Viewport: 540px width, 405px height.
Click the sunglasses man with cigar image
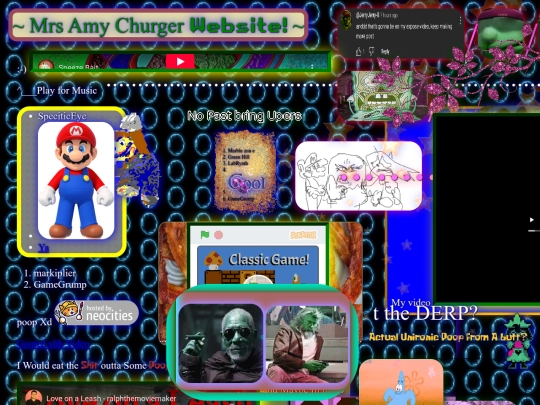point(221,343)
